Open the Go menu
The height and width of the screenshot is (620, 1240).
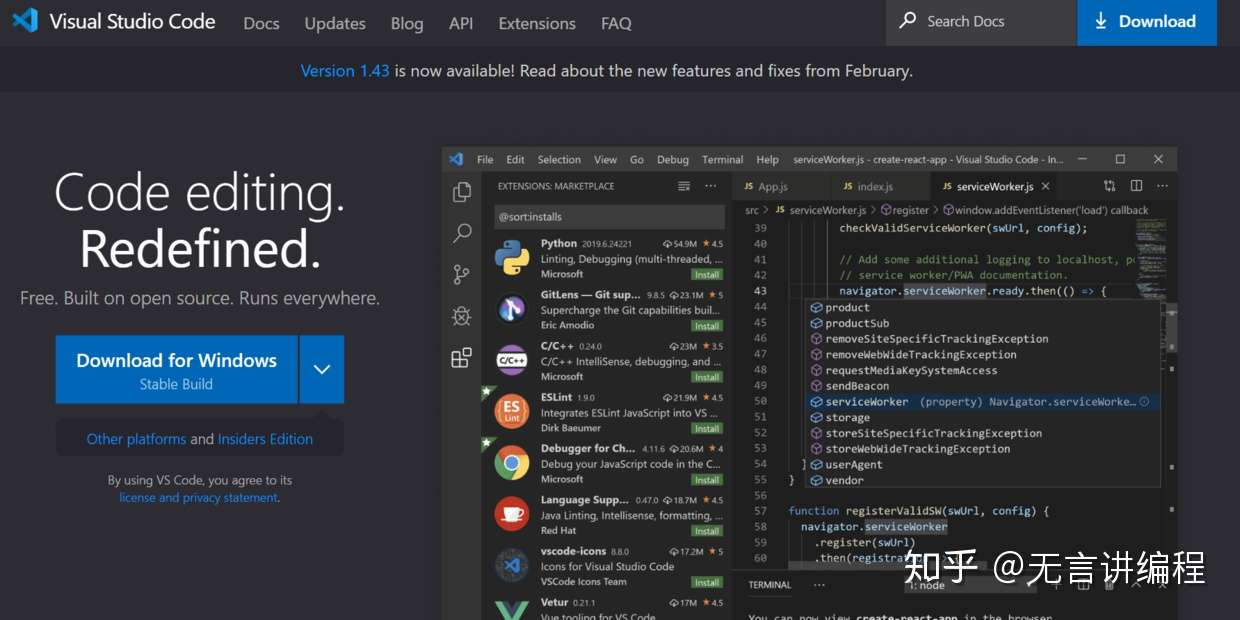click(x=637, y=159)
